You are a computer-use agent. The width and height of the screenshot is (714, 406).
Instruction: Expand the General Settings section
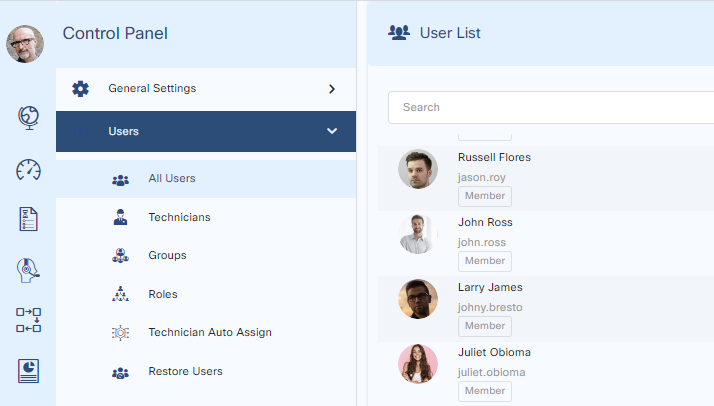pos(331,89)
